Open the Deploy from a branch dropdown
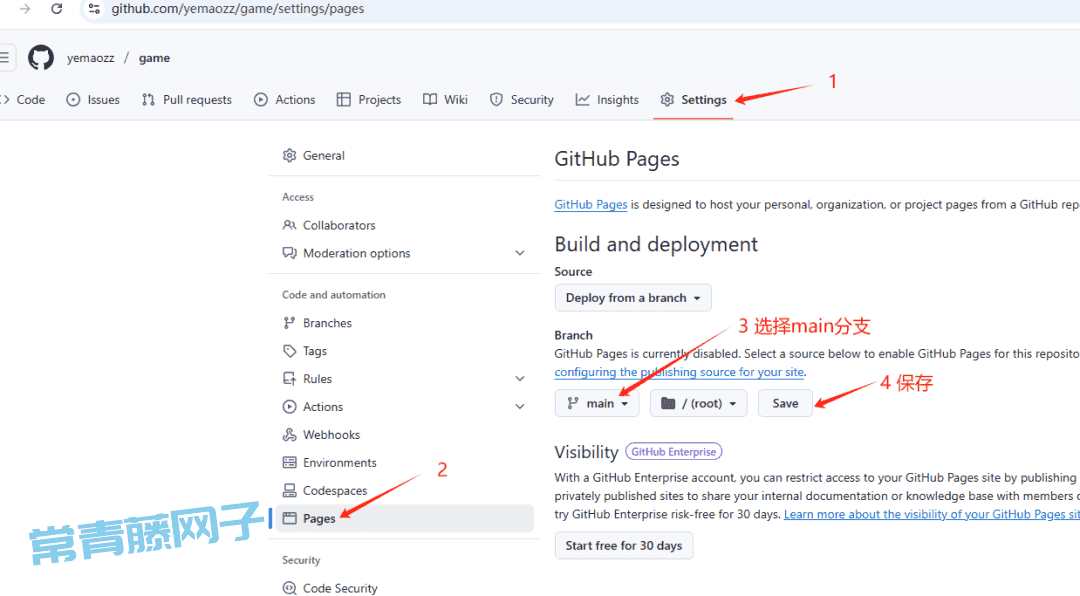The image size is (1080, 596). click(x=633, y=298)
